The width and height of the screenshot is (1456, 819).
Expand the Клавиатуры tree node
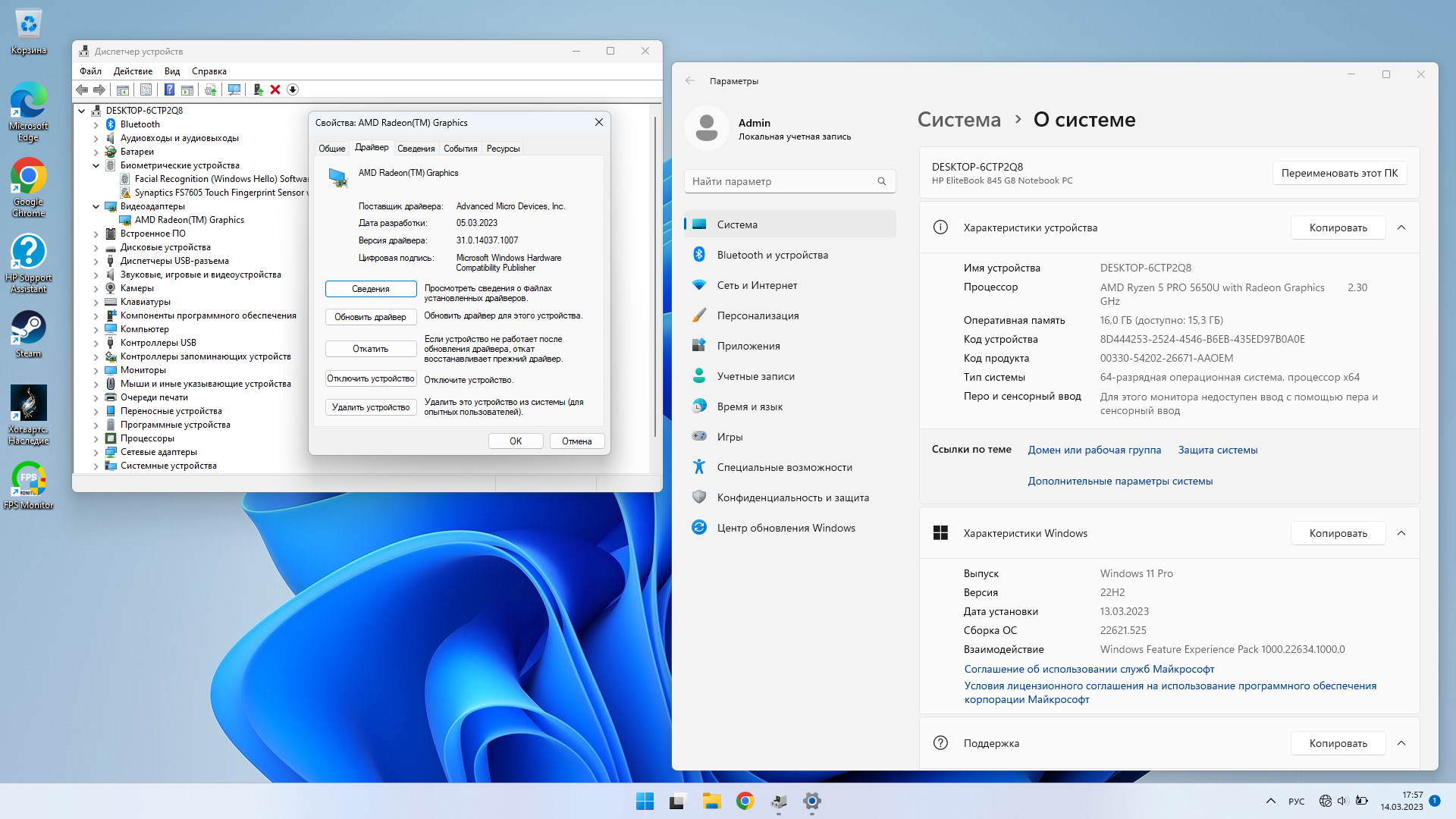96,302
